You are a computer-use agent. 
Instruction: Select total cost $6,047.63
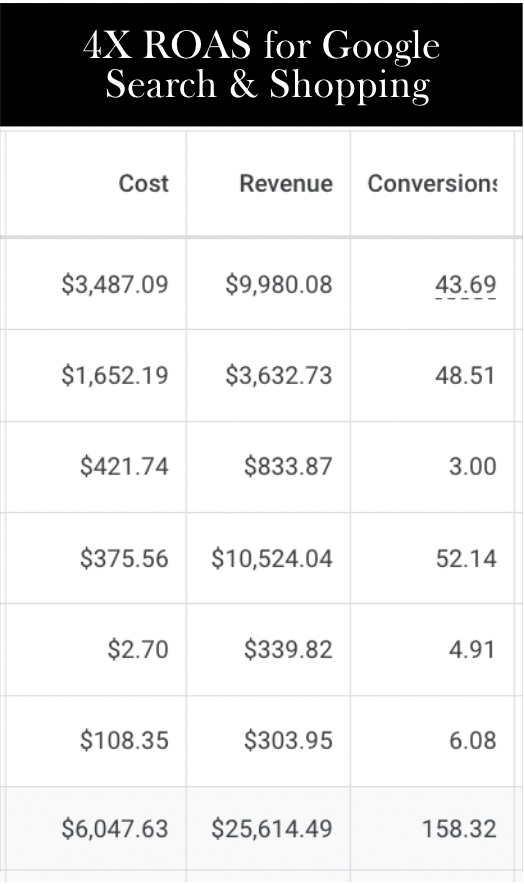click(x=115, y=829)
